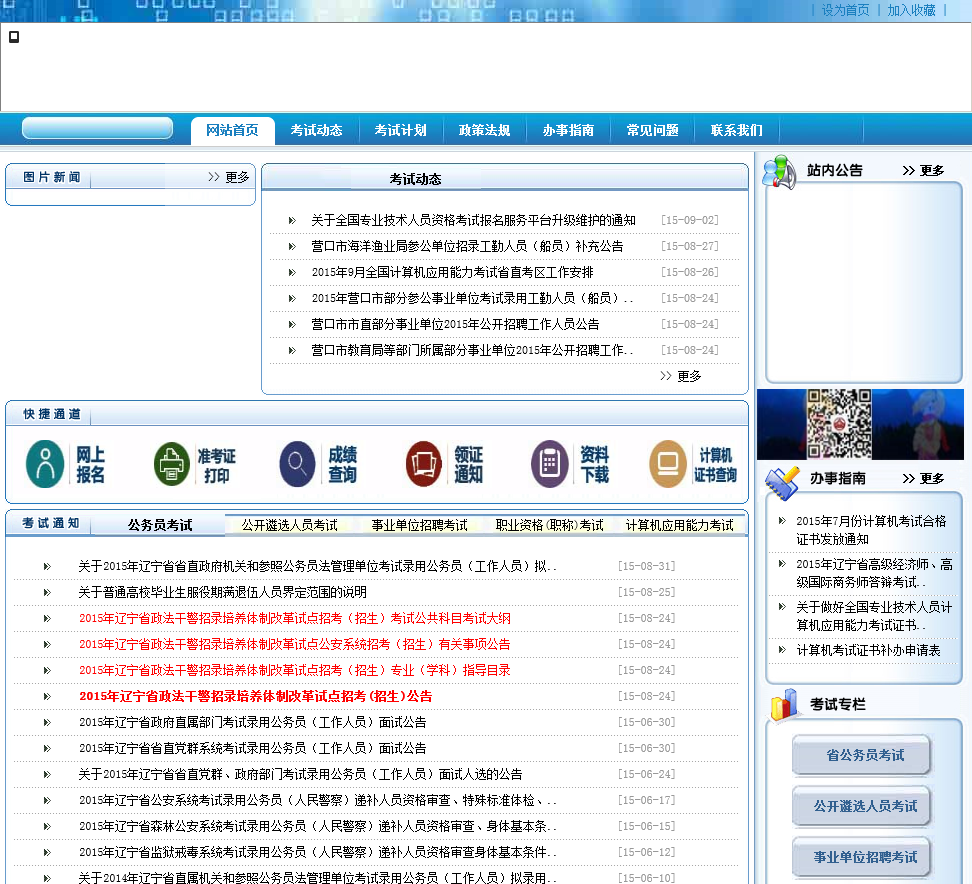Open 关于2015年辽宁省省直政府机关和参照公务员法 拟录用 link
This screenshot has height=884, width=972.
pos(317,566)
